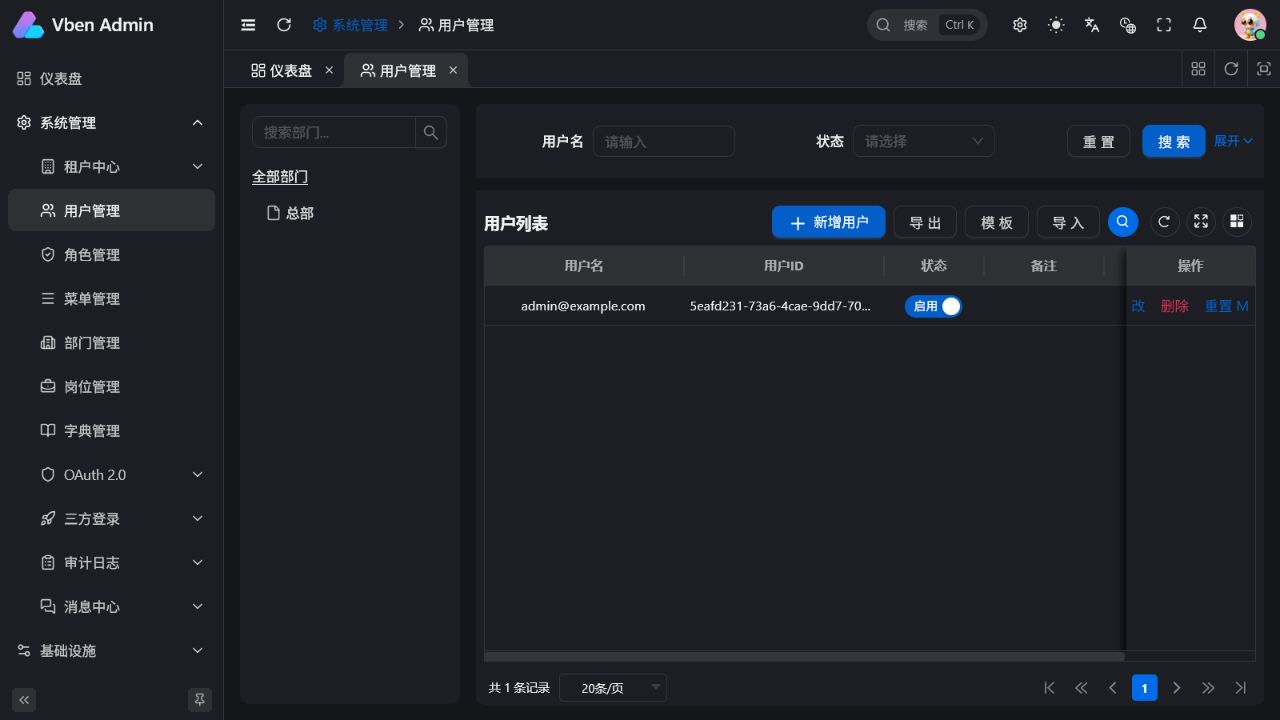Maximize content area via tab bar icon
Viewport: 1280px width, 720px height.
(x=1264, y=69)
